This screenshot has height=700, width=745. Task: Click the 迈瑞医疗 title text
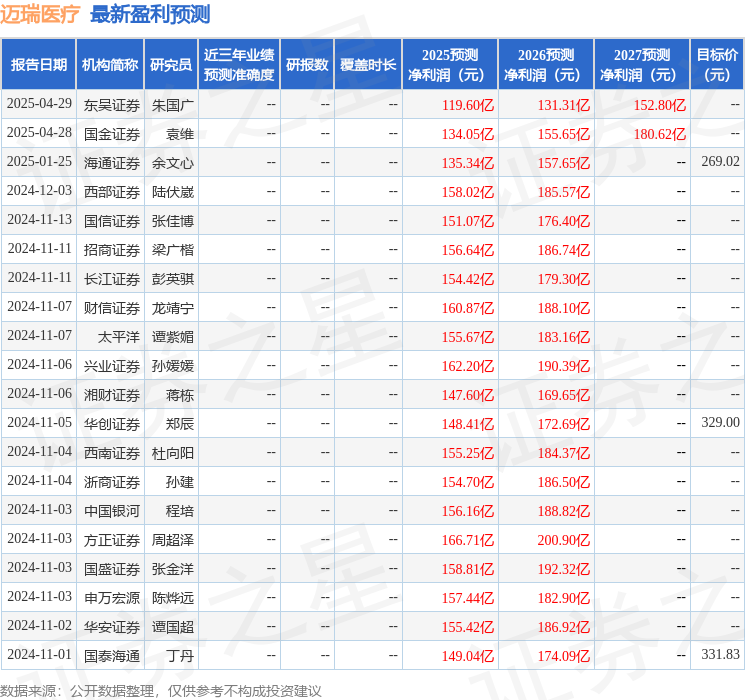(40, 14)
